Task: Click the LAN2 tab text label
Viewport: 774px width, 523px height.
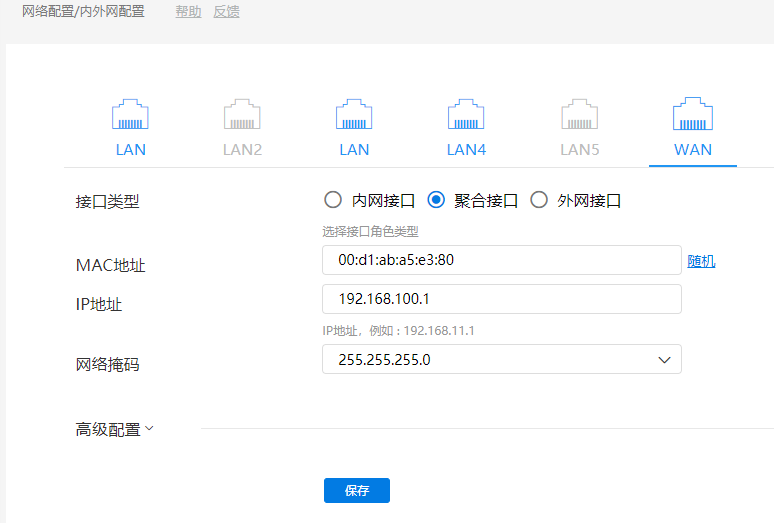Action: point(242,150)
